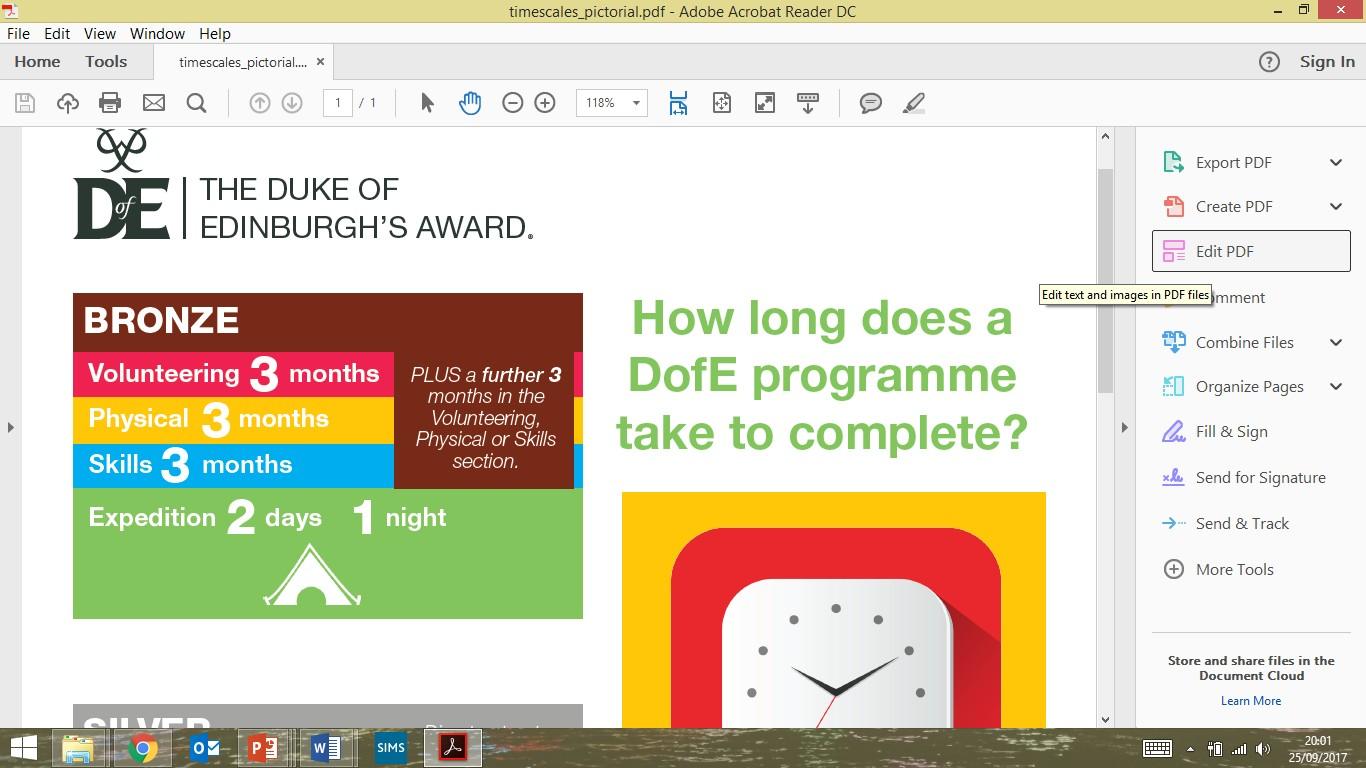Open the File menu

pyautogui.click(x=18, y=33)
